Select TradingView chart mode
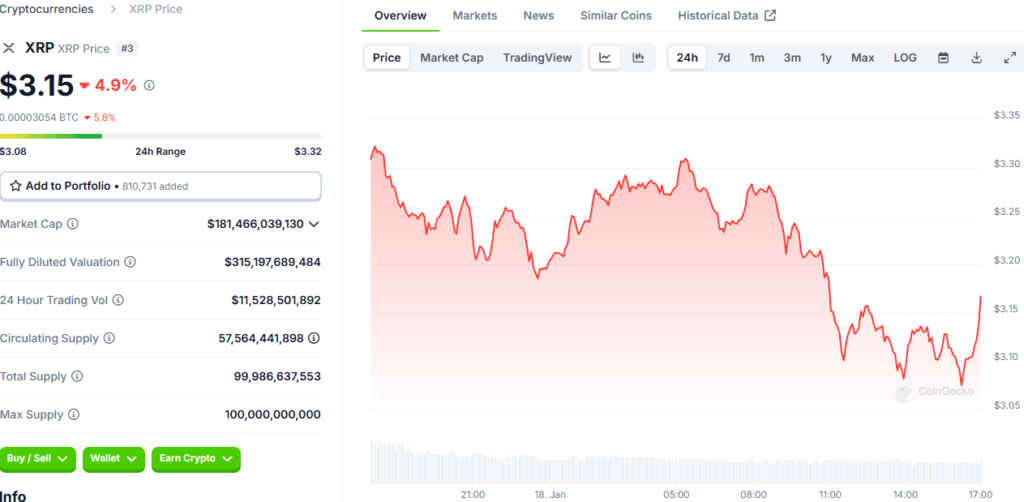The width and height of the screenshot is (1024, 502). coord(537,57)
